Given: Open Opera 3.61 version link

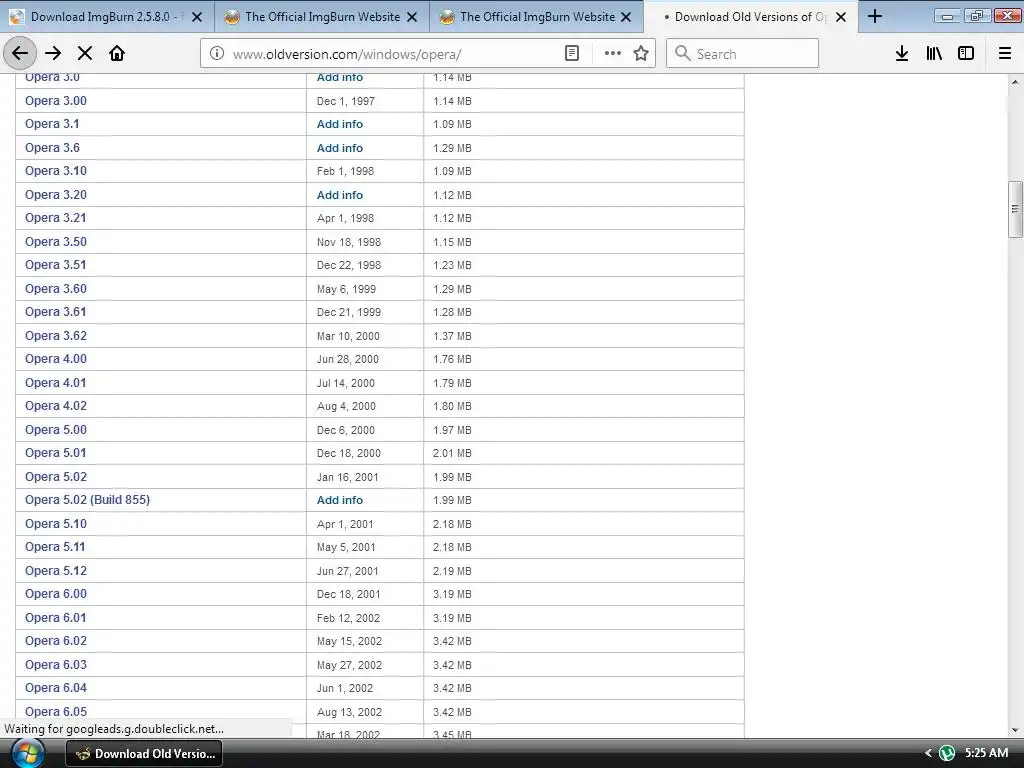Looking at the screenshot, I should coord(56,312).
